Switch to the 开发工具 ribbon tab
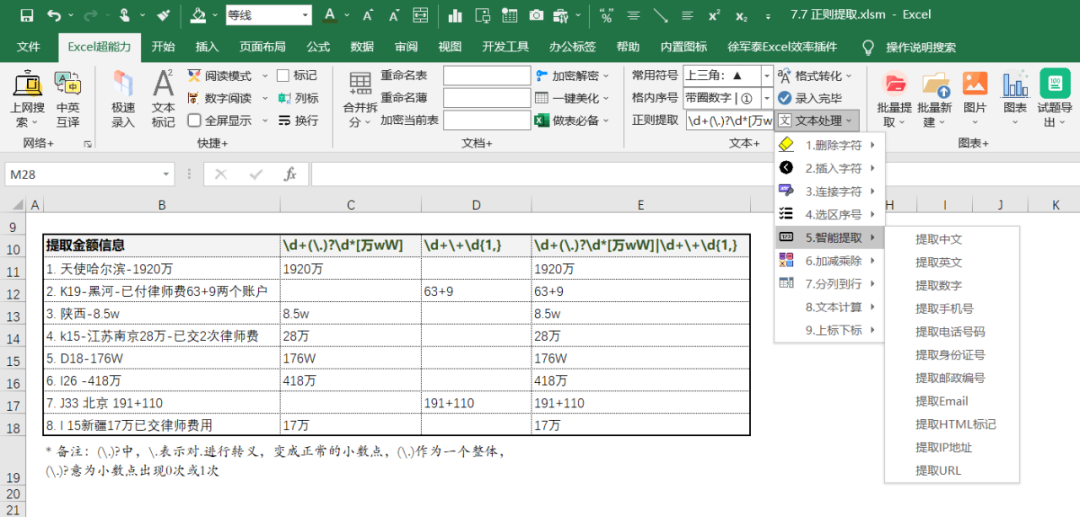 pos(506,47)
